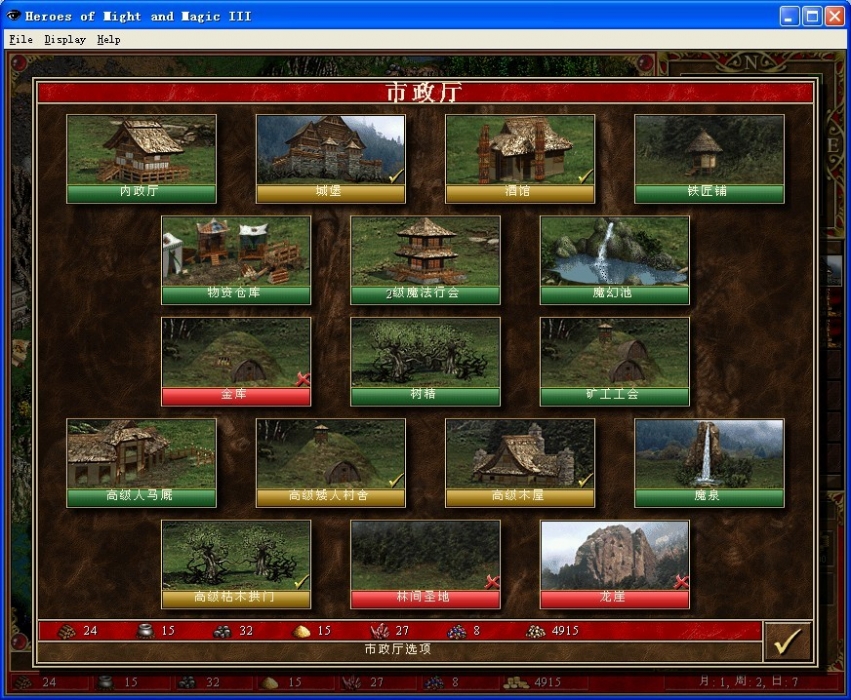Click the 市政厅 dialog title
This screenshot has width=851, height=700.
(x=424, y=92)
